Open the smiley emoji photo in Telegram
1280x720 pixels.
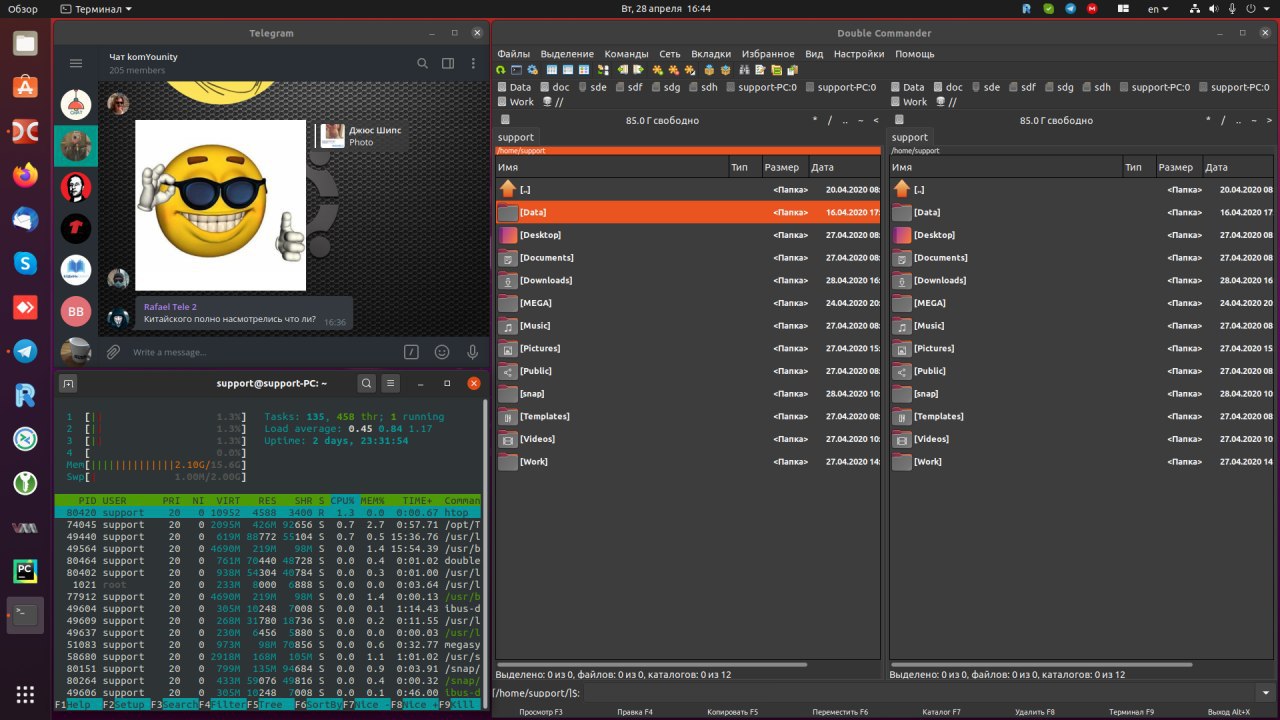[220, 205]
